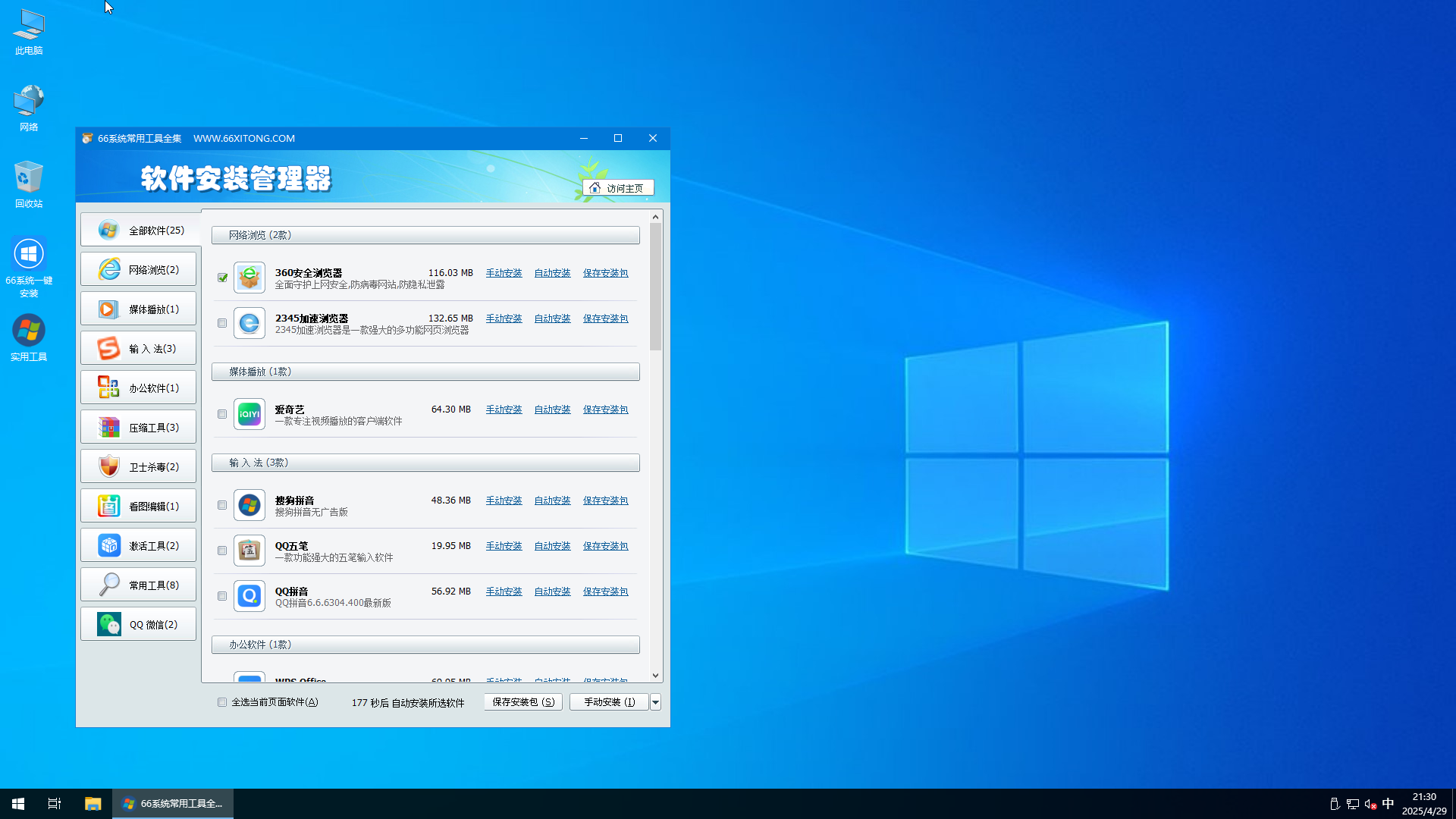Open the dropdown arrow beside 手动安装

(655, 702)
